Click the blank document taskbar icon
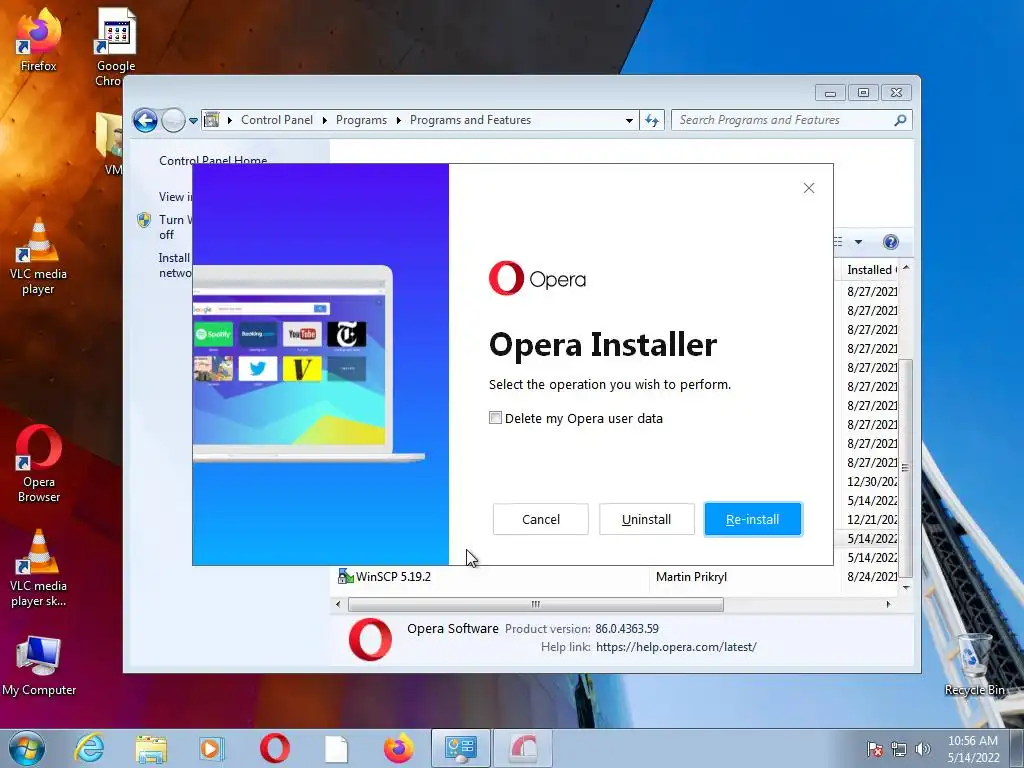 [336, 749]
